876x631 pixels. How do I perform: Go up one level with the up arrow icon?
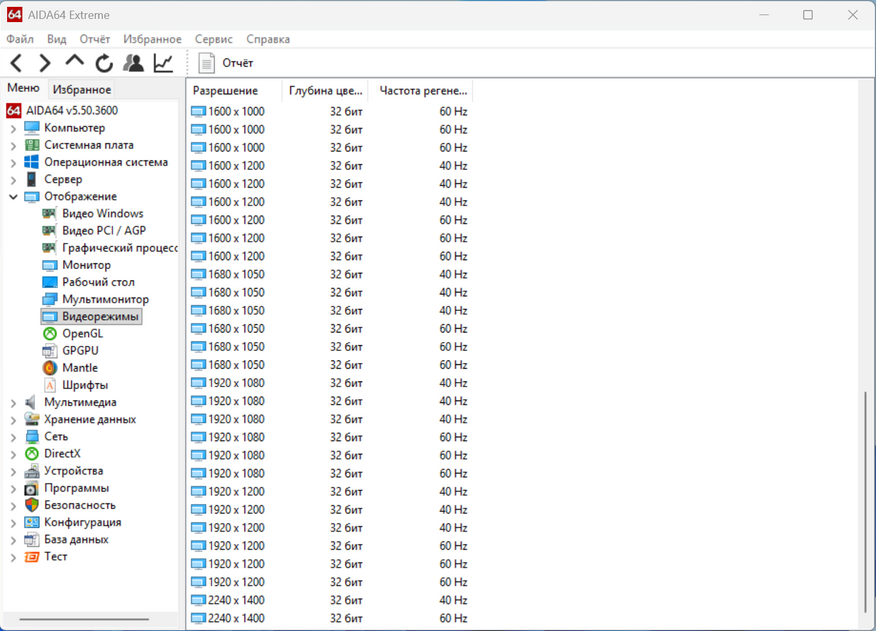(x=74, y=62)
